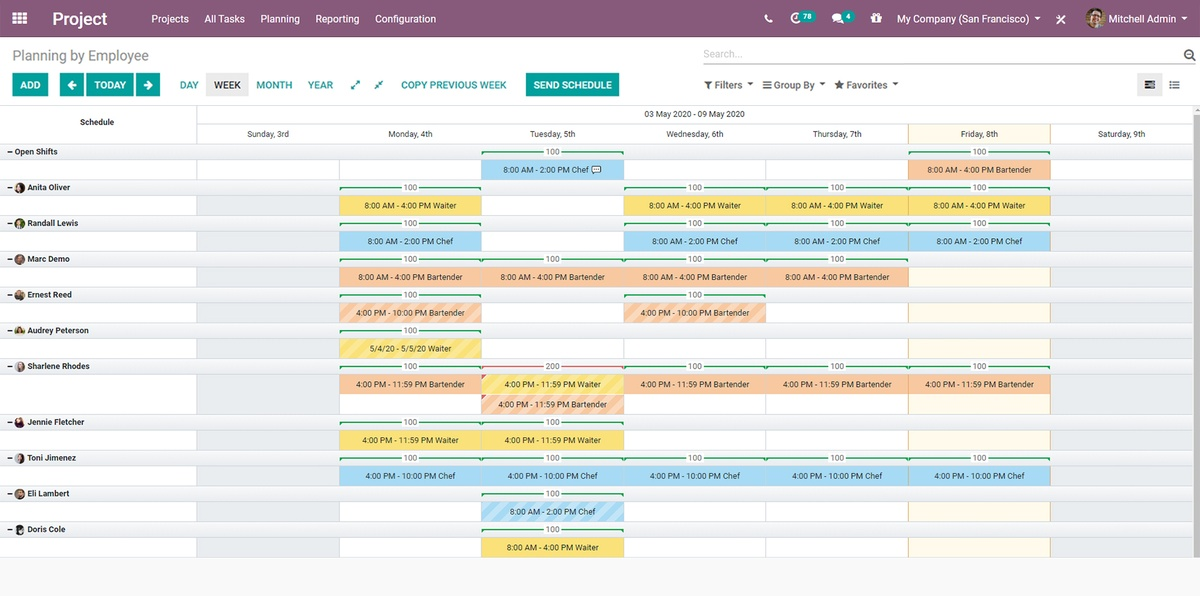Open the Configuration menu
The width and height of the screenshot is (1200, 596).
(x=405, y=19)
